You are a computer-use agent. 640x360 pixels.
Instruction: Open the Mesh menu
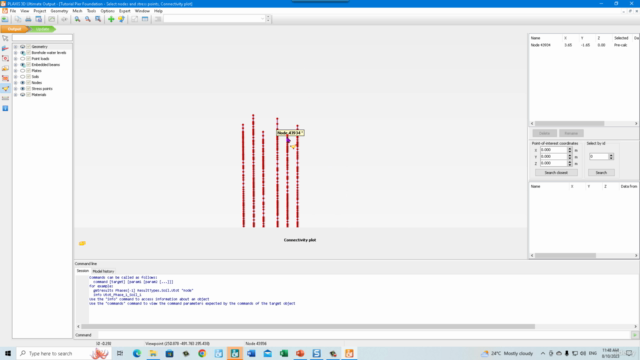tap(77, 11)
